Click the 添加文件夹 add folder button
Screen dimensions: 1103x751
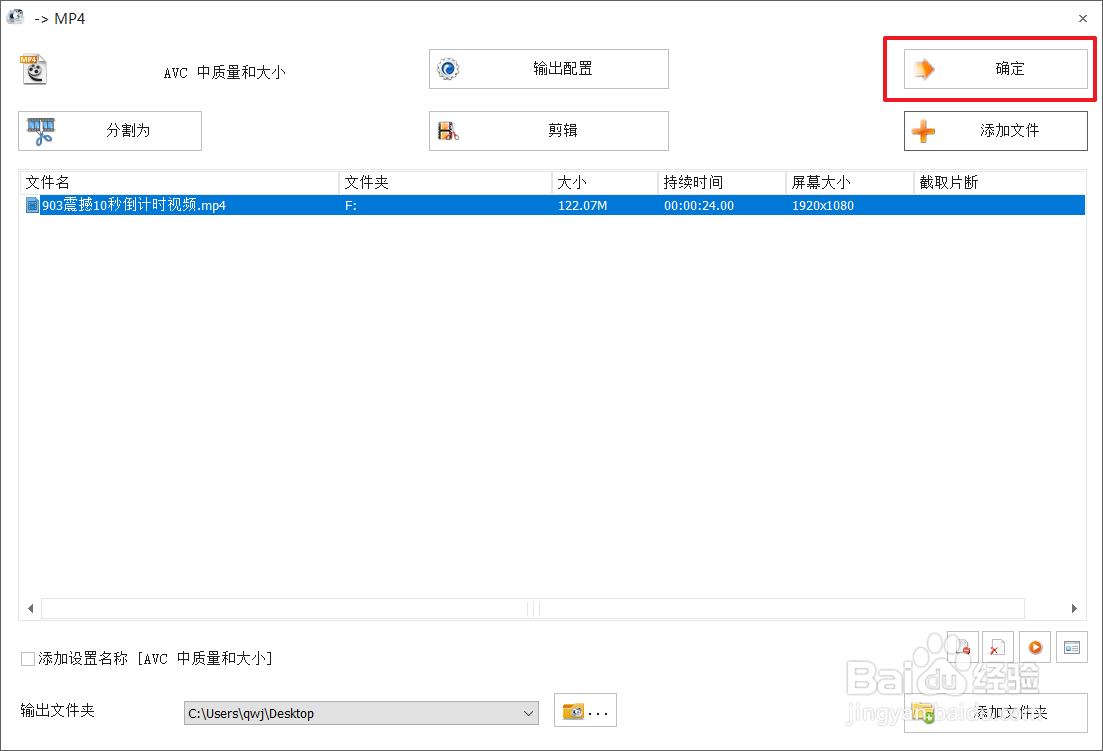995,713
